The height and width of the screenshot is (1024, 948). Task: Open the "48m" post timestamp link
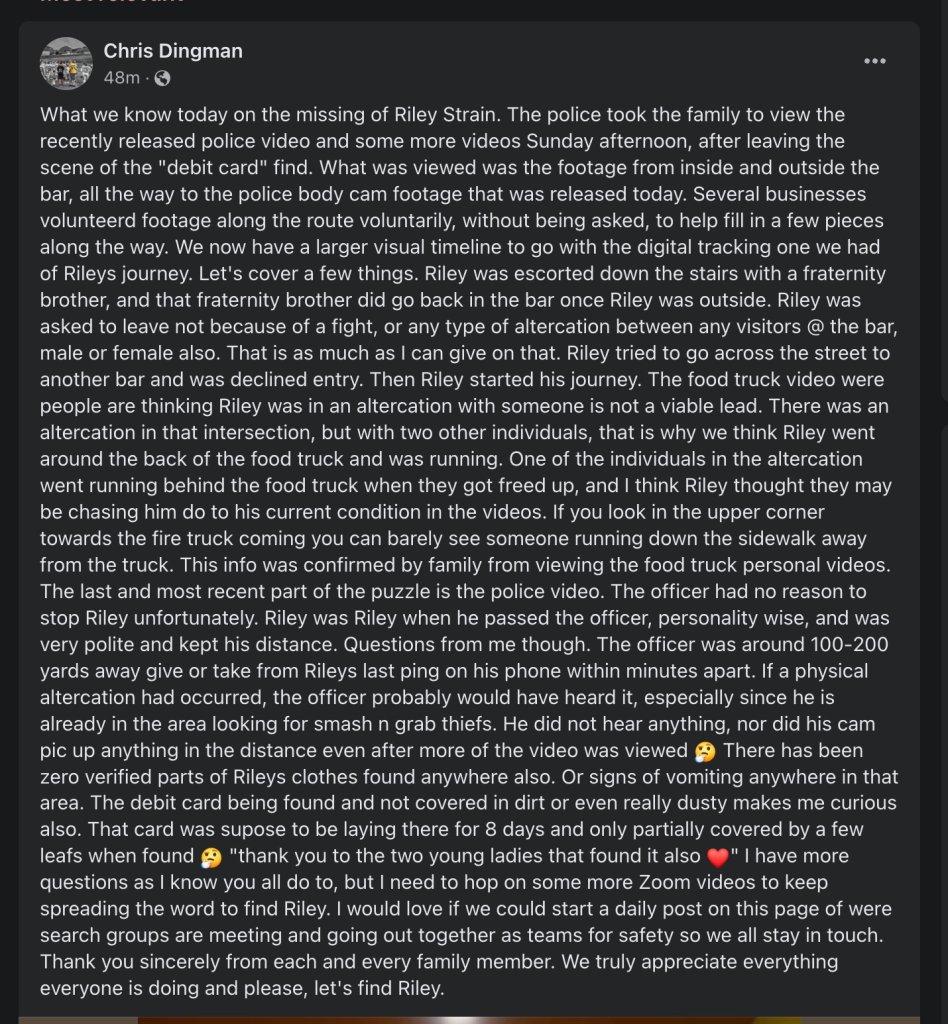point(120,78)
